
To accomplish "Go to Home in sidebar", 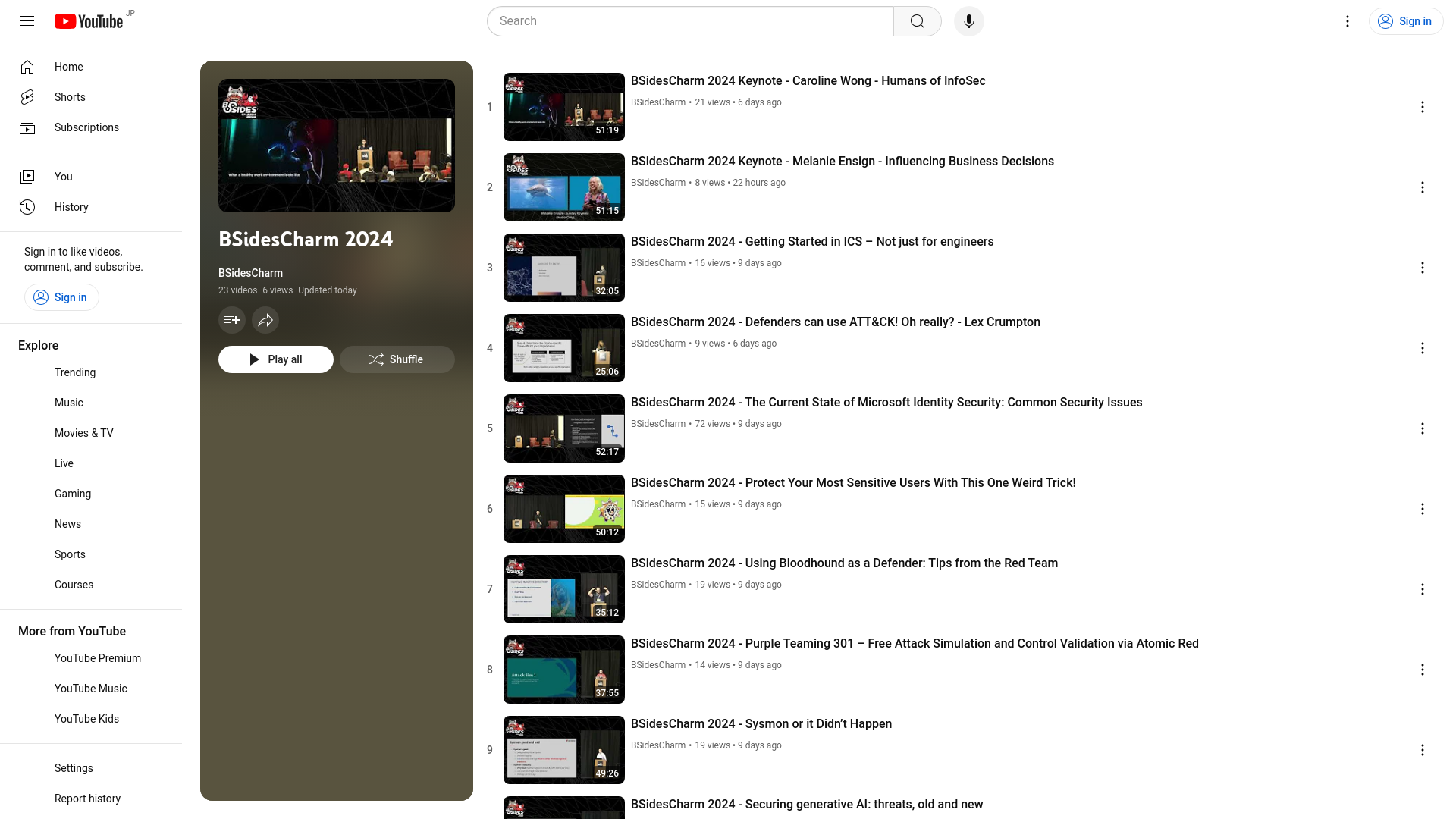I will pos(91,67).
